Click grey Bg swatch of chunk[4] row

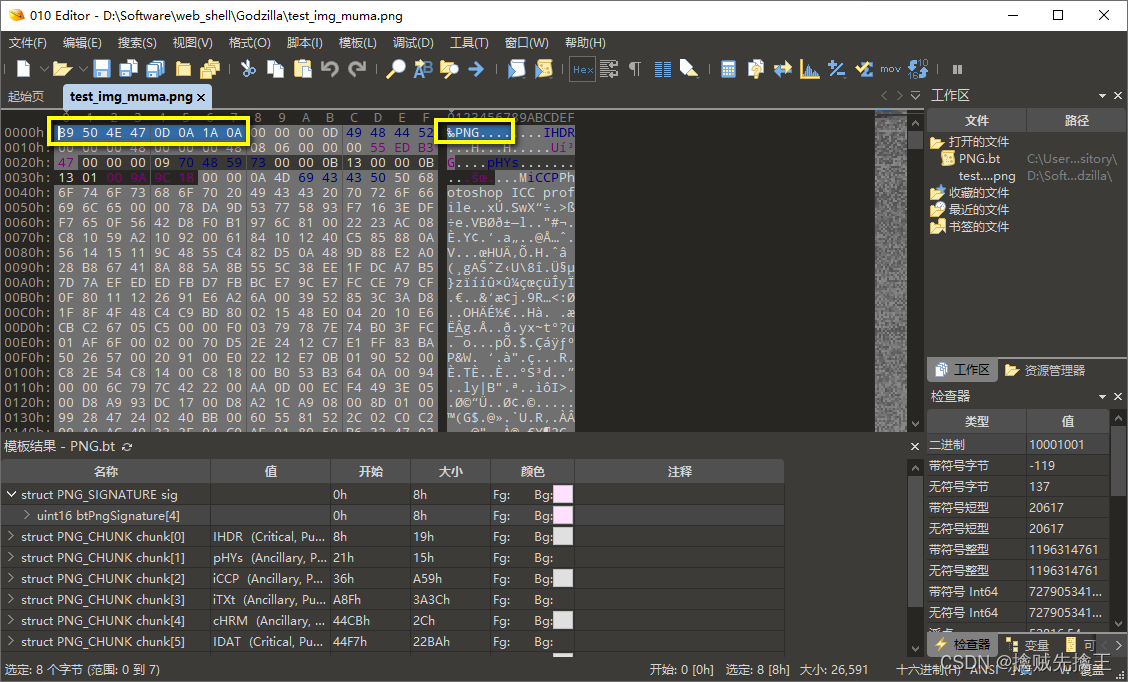click(563, 620)
